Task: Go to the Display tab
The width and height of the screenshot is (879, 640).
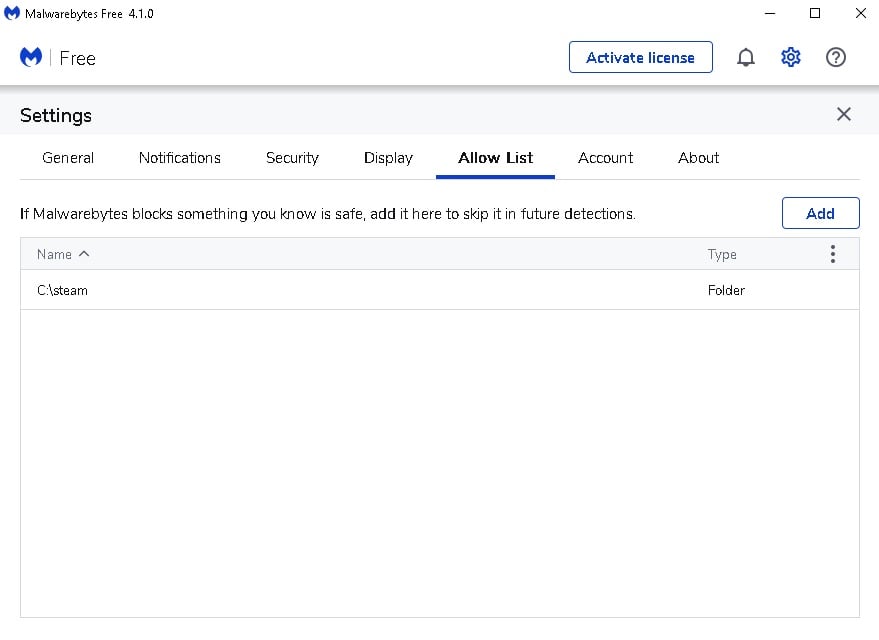Action: click(x=388, y=158)
